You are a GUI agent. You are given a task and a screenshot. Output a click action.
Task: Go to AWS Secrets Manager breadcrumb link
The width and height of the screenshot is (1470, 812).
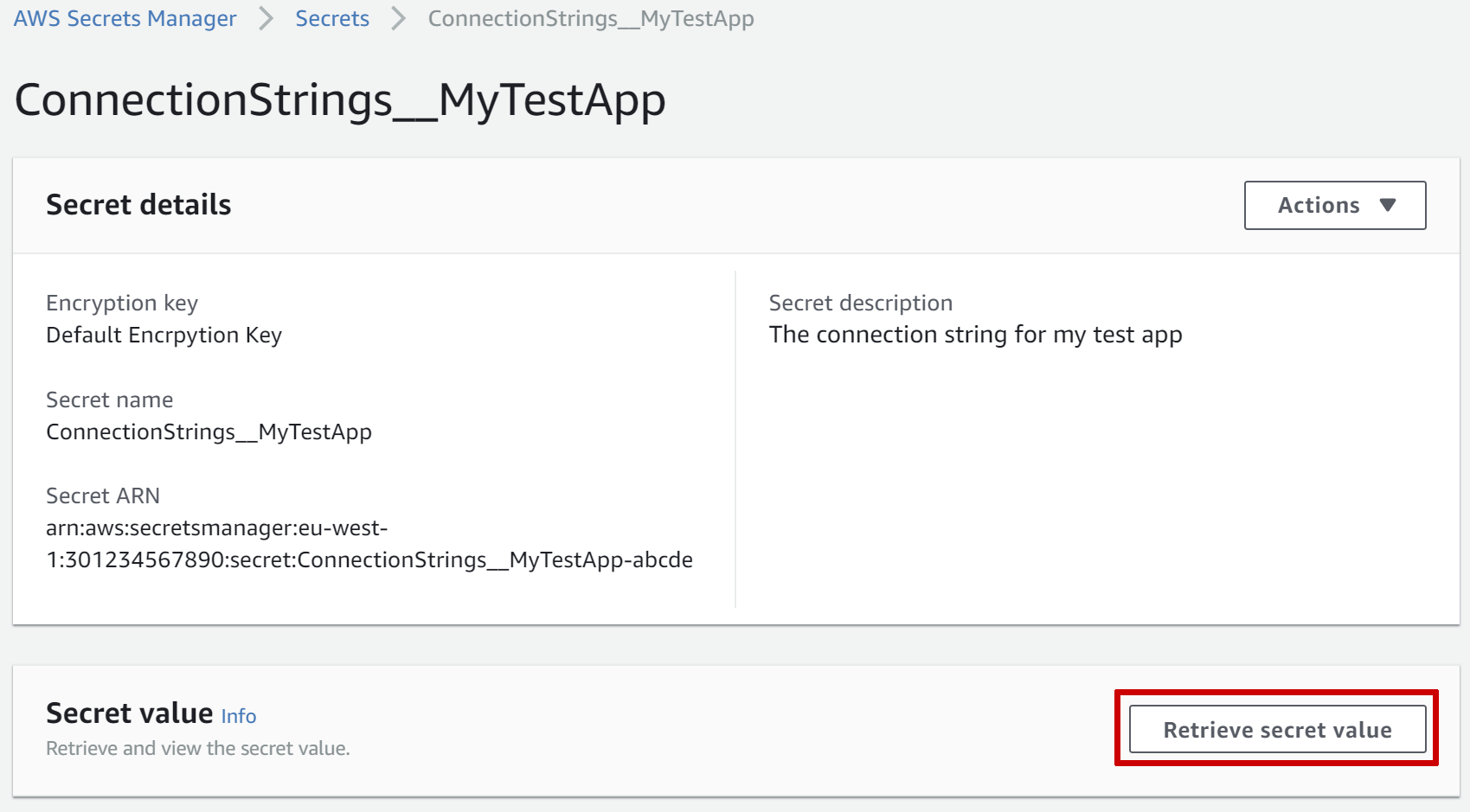125,18
